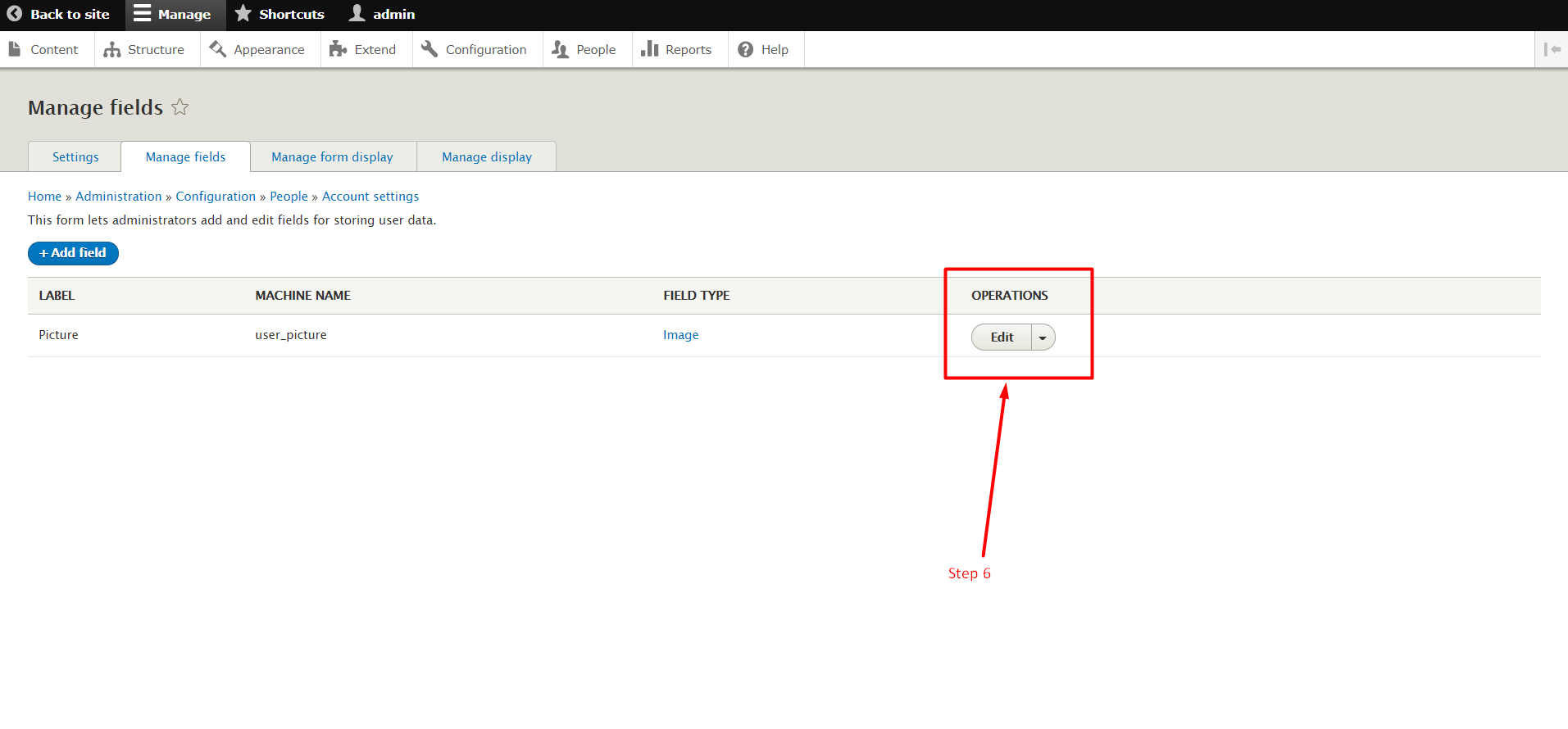Add Manage fields page to shortcuts star
1568x729 pixels.
click(x=180, y=107)
